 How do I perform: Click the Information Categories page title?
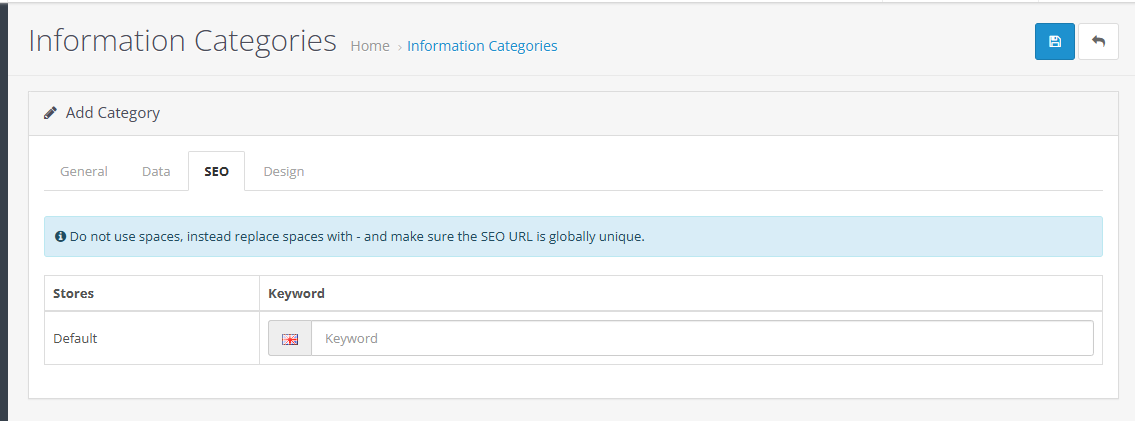(x=182, y=41)
